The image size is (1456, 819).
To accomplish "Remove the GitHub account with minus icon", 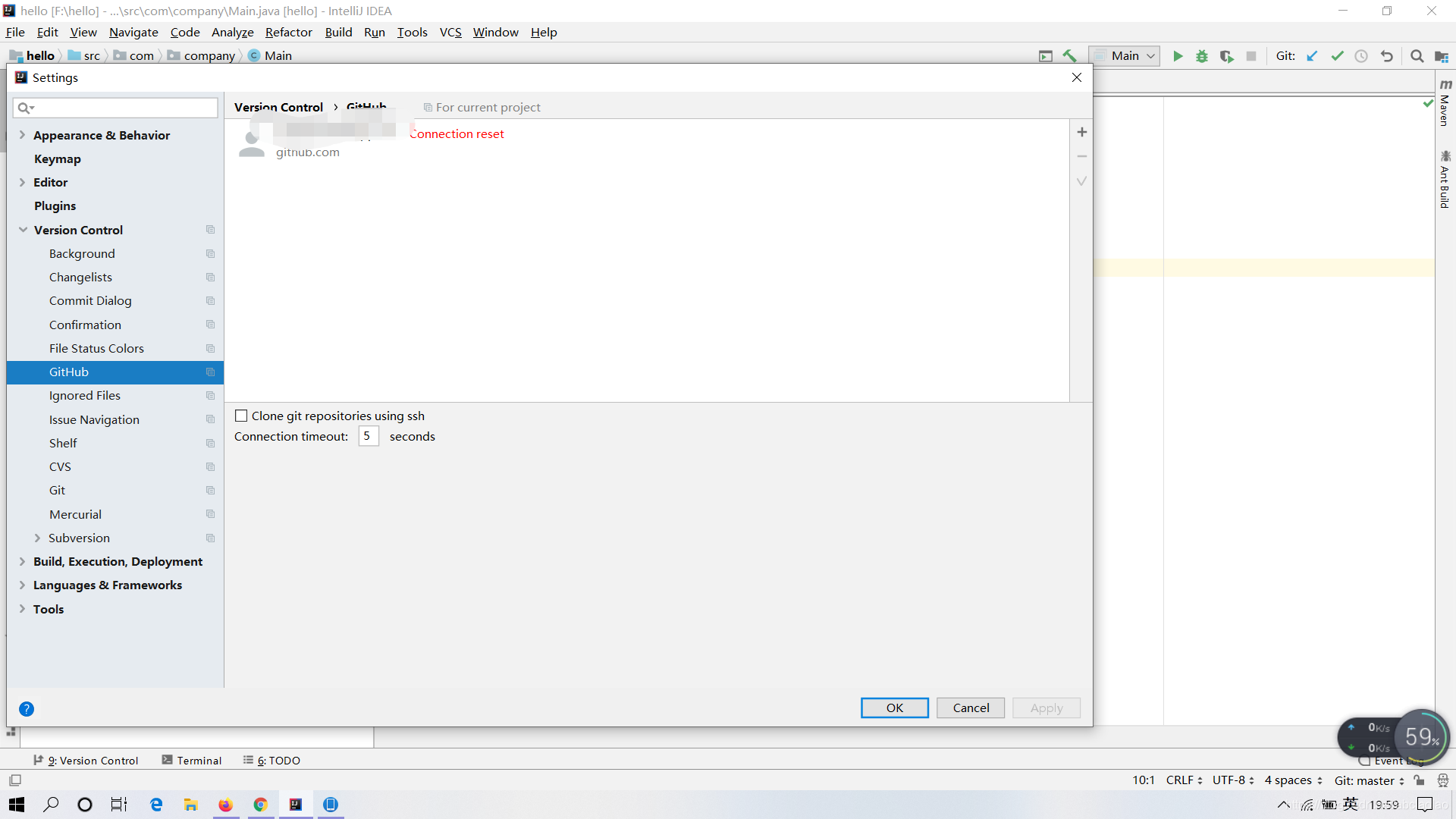I will click(1082, 156).
